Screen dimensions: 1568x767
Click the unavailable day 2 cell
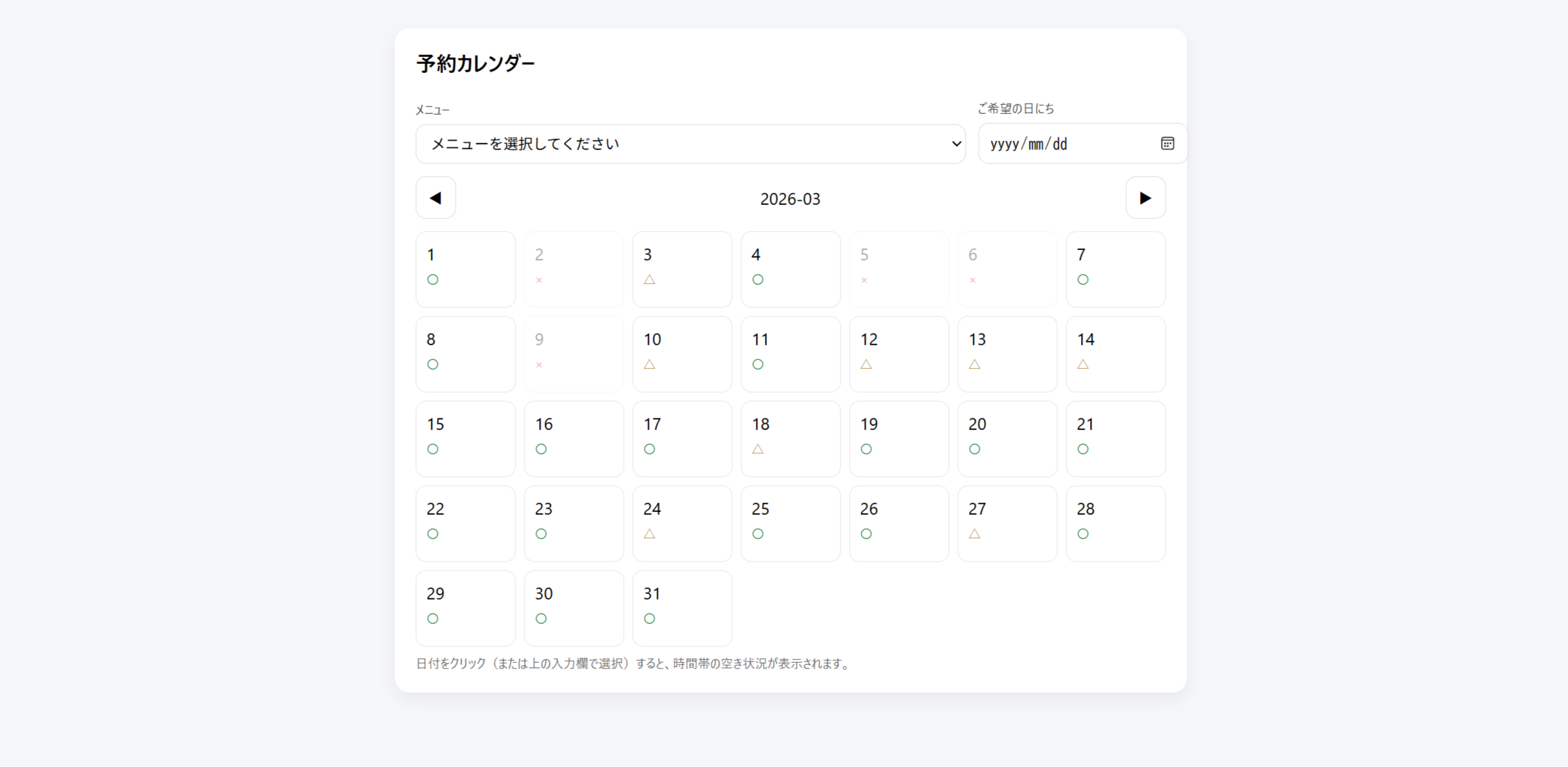[x=574, y=270]
